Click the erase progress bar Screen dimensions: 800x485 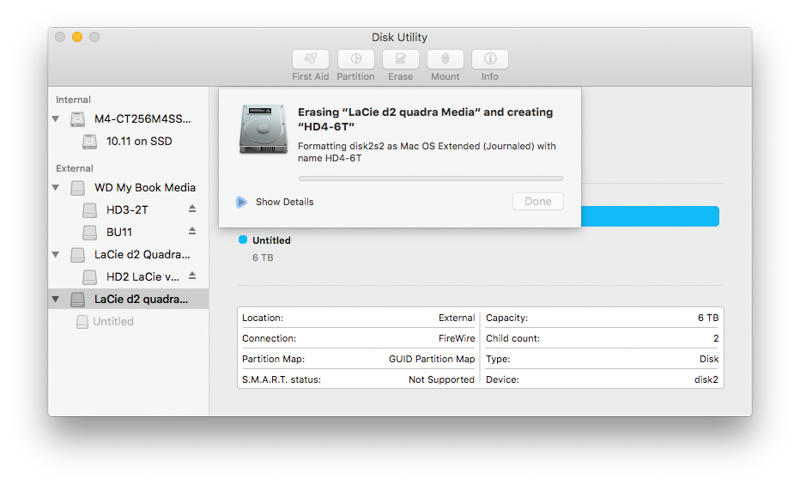[x=430, y=179]
